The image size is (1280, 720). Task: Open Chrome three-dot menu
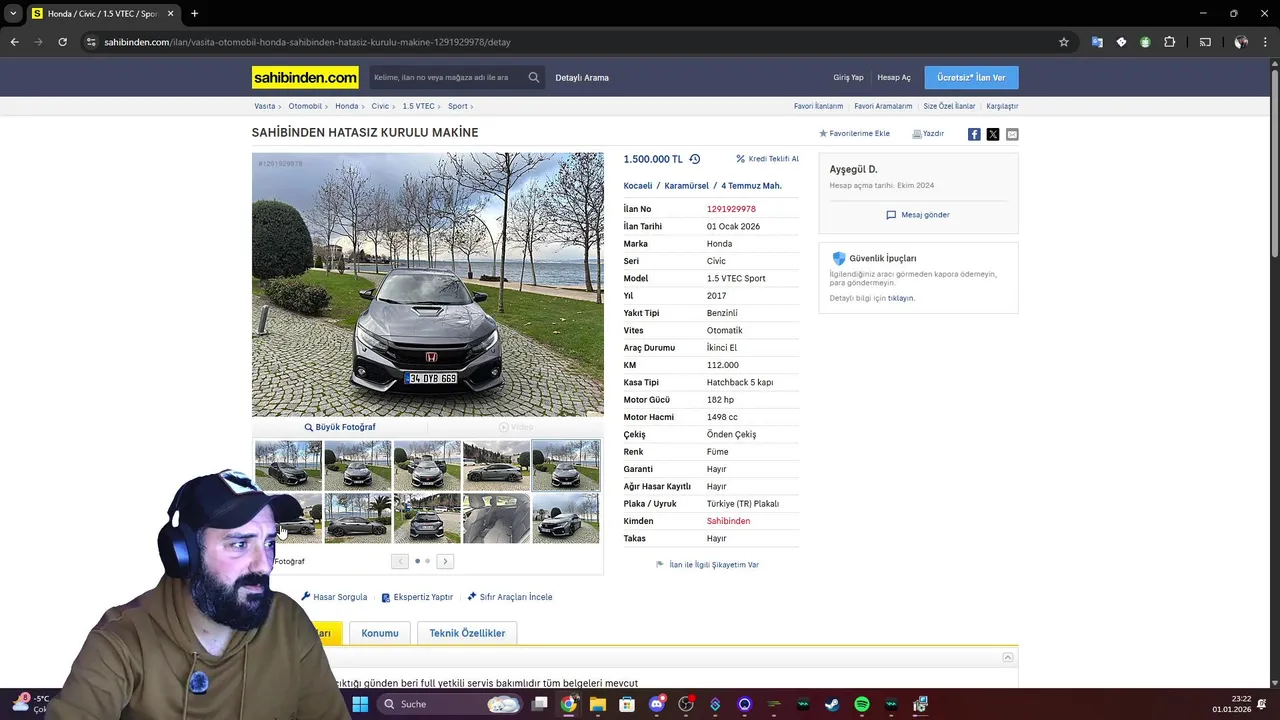pos(1267,42)
